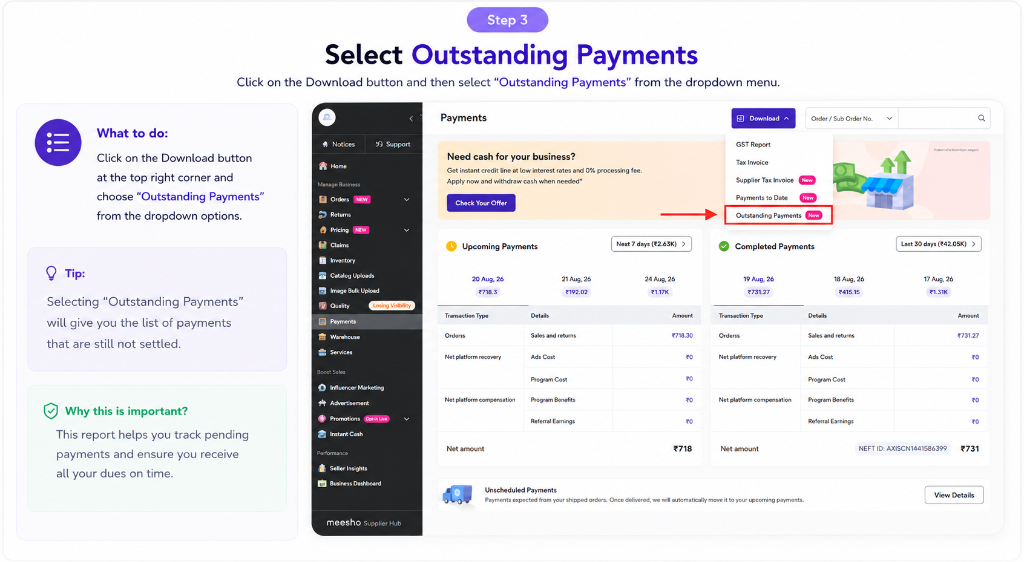The image size is (1024, 562).
Task: Switch to the 19 Aug completed tab
Action: click(x=758, y=285)
